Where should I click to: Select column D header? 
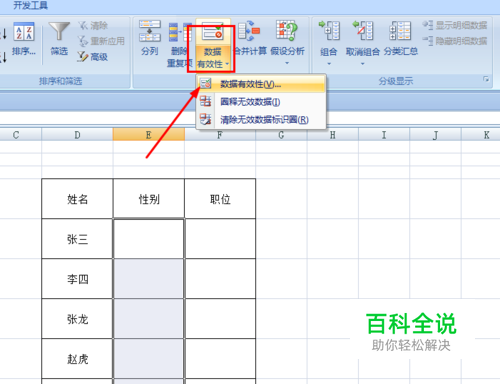[77, 135]
